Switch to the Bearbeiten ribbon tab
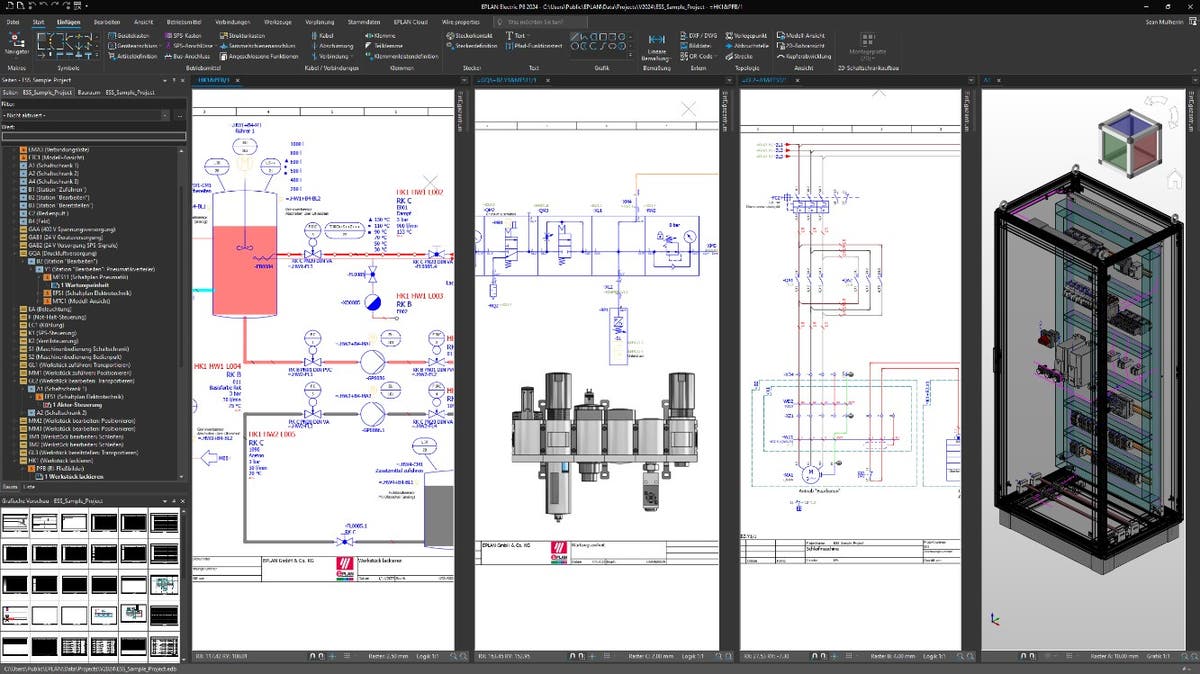The width and height of the screenshot is (1200, 674). coord(107,20)
